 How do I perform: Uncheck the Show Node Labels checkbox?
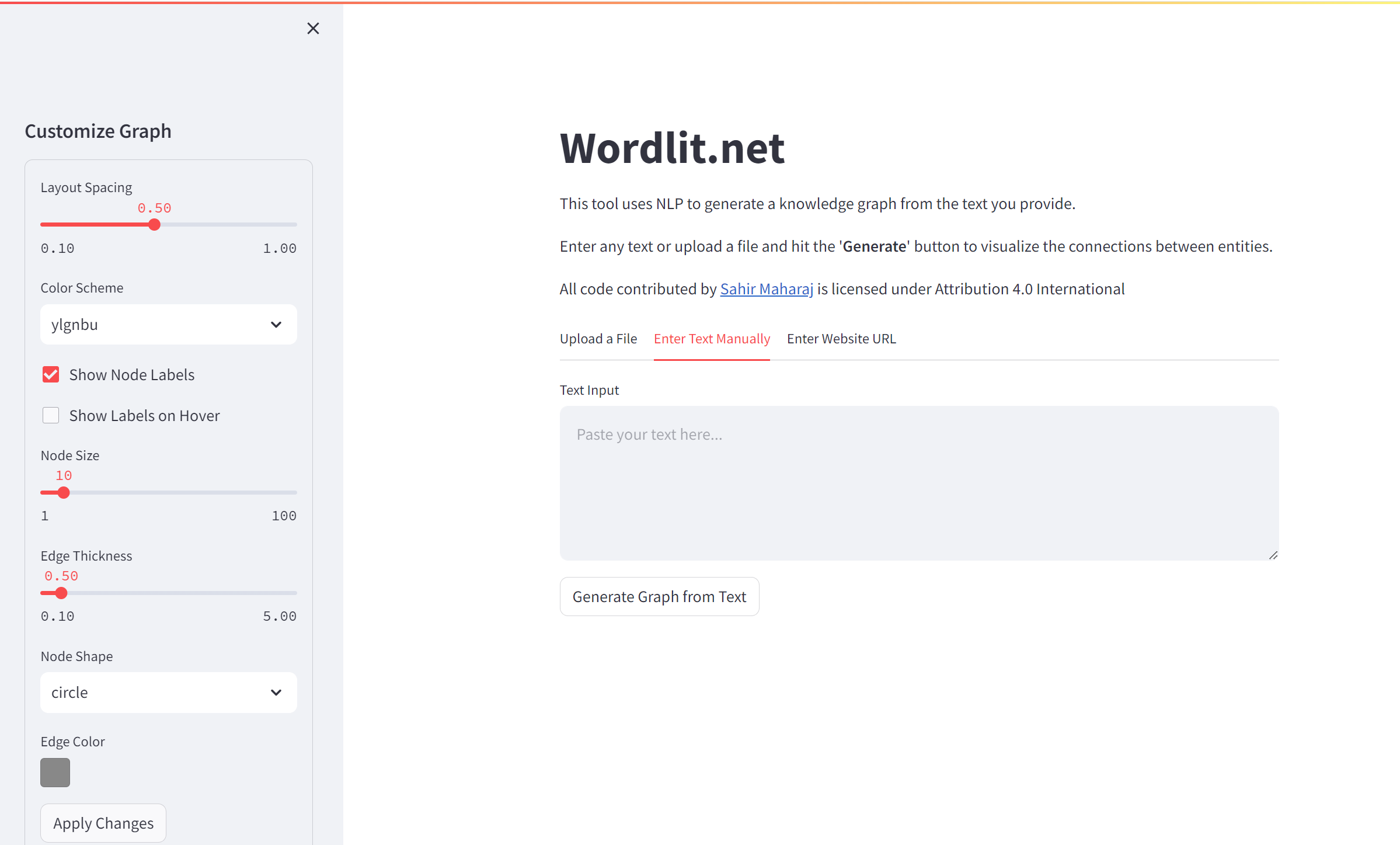[51, 374]
